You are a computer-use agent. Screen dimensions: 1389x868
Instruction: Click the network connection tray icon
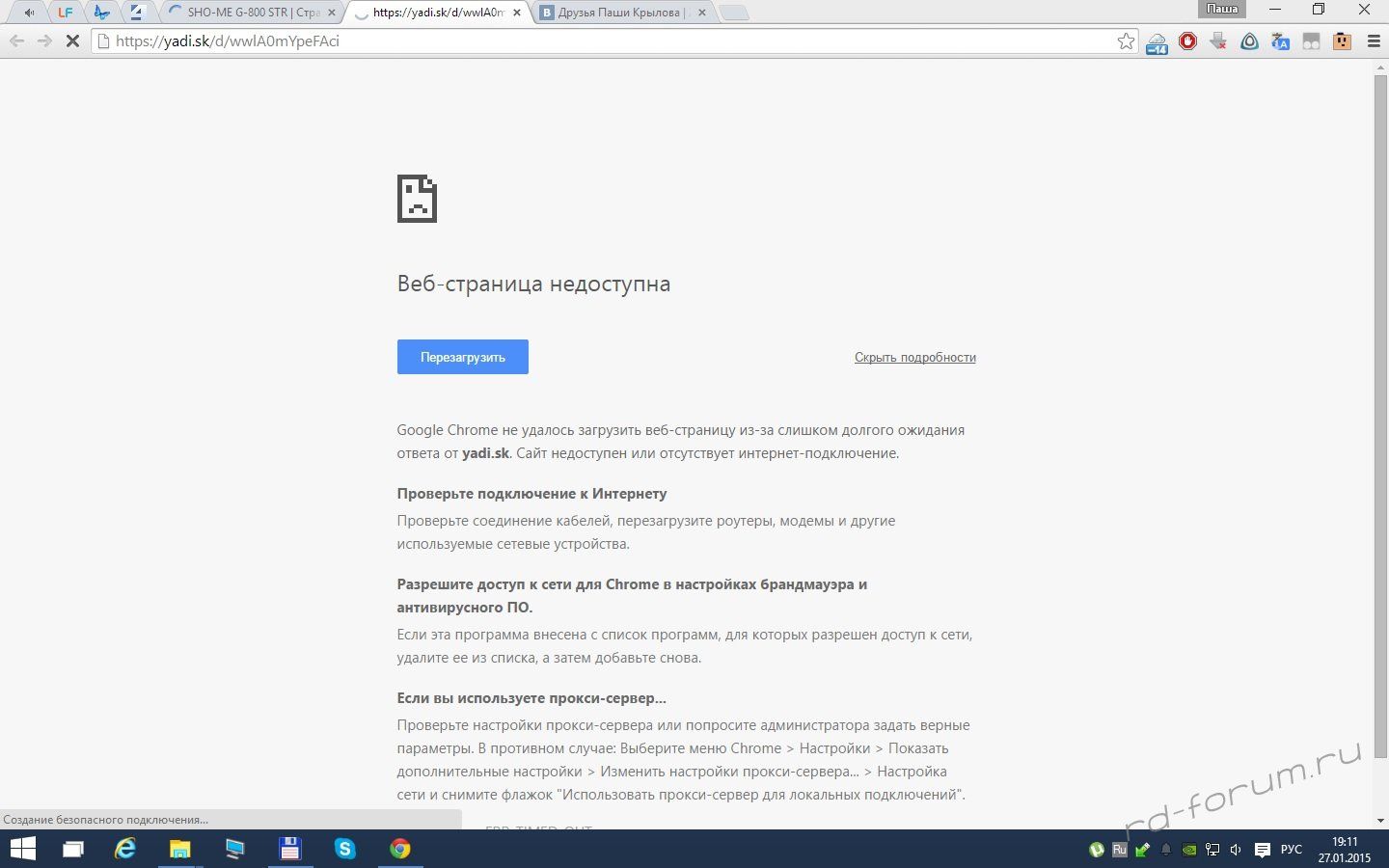(x=1212, y=850)
